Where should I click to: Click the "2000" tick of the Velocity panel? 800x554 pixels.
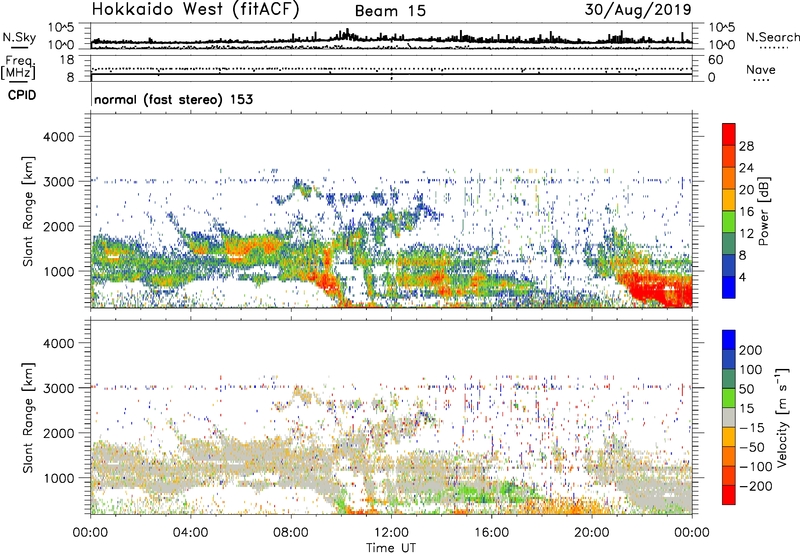pyautogui.click(x=59, y=433)
